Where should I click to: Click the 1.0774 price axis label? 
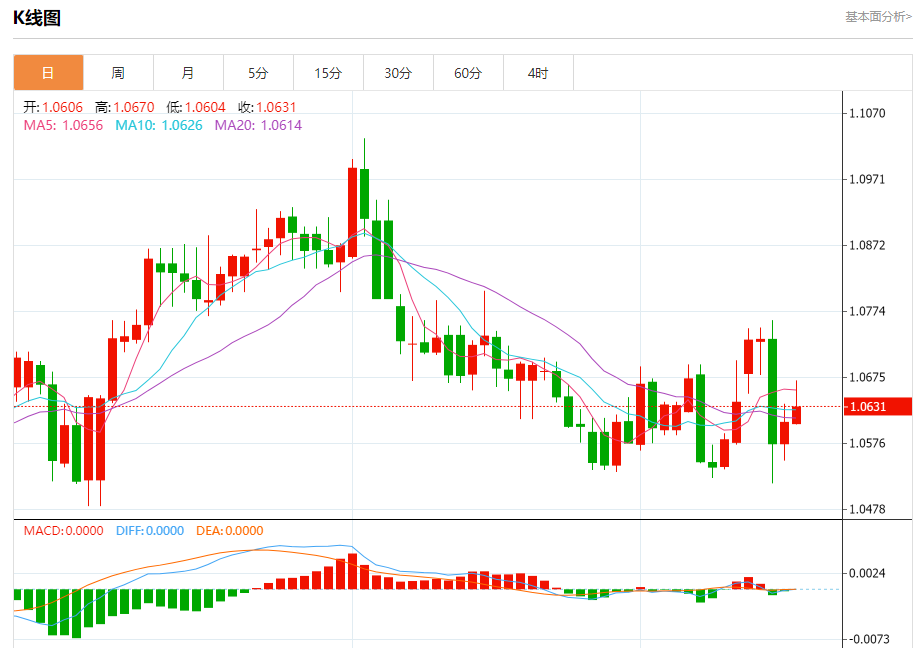click(x=867, y=312)
